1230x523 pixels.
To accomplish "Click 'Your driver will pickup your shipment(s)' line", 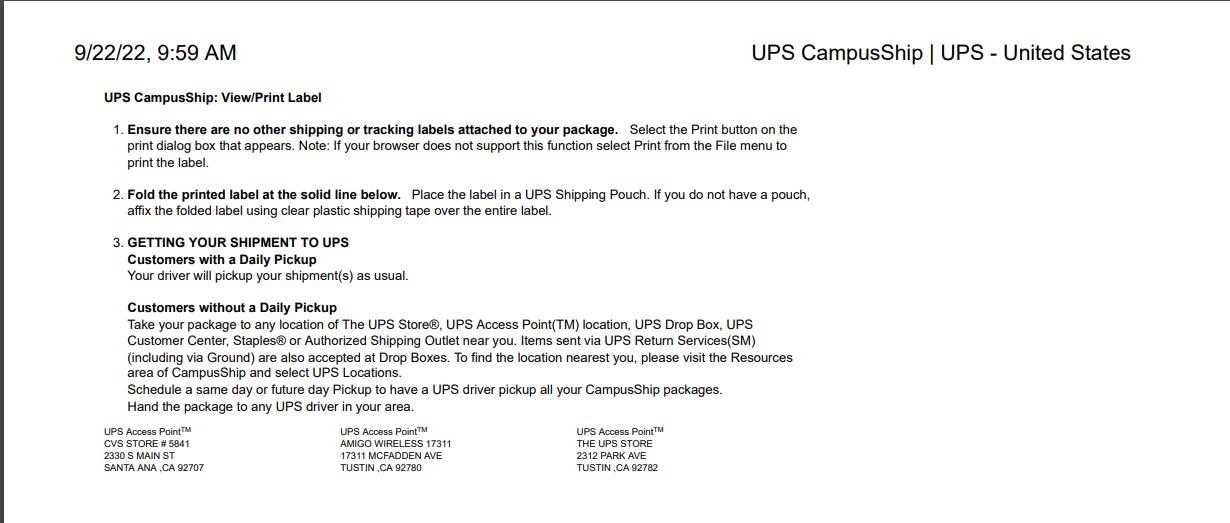I will click(x=268, y=275).
